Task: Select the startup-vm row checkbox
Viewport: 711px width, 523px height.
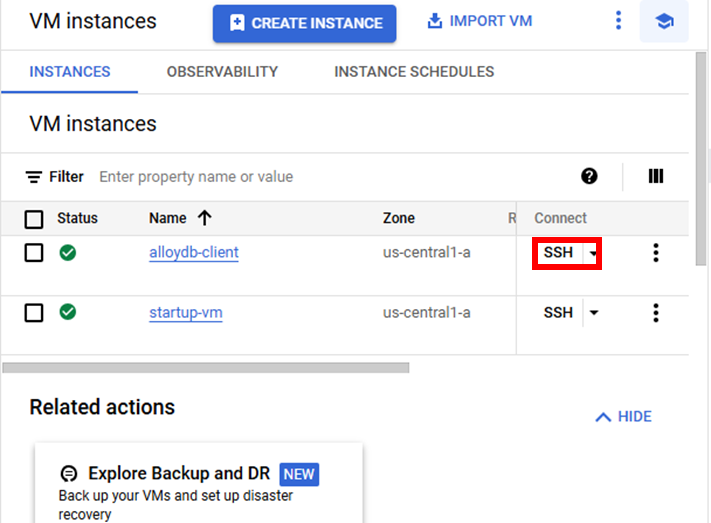Action: tap(34, 313)
